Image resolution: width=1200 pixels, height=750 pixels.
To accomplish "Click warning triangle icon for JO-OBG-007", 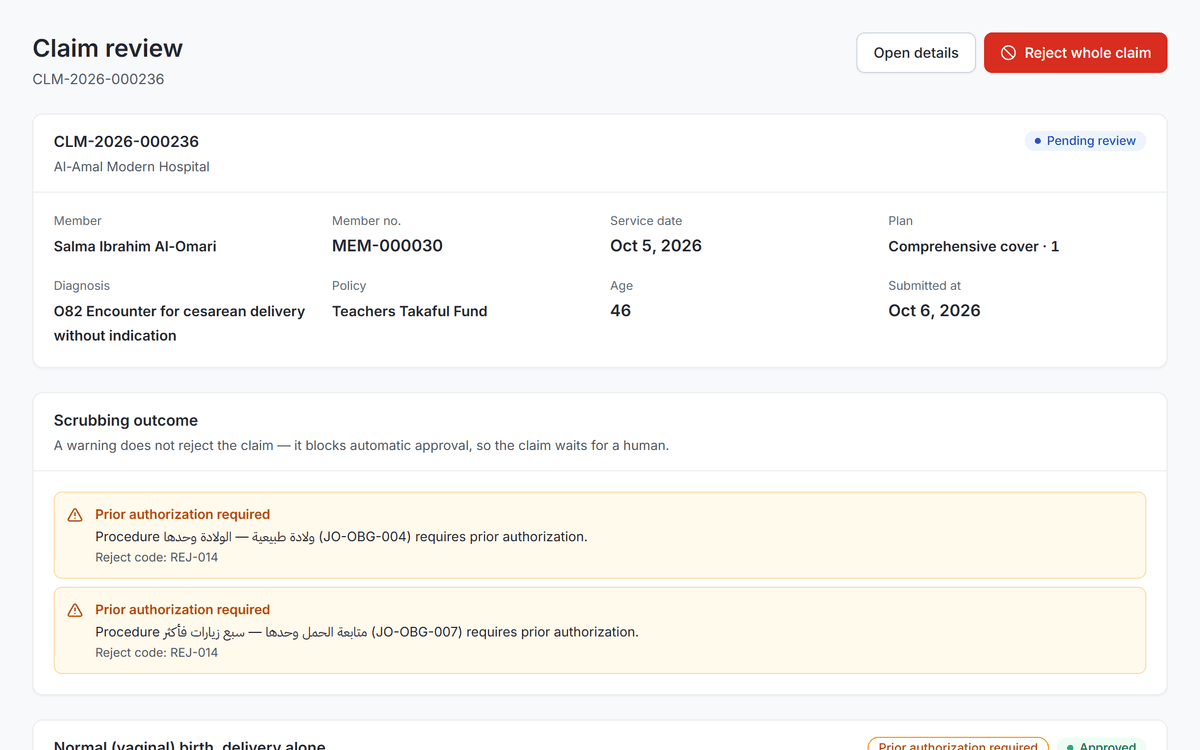I will click(x=75, y=610).
